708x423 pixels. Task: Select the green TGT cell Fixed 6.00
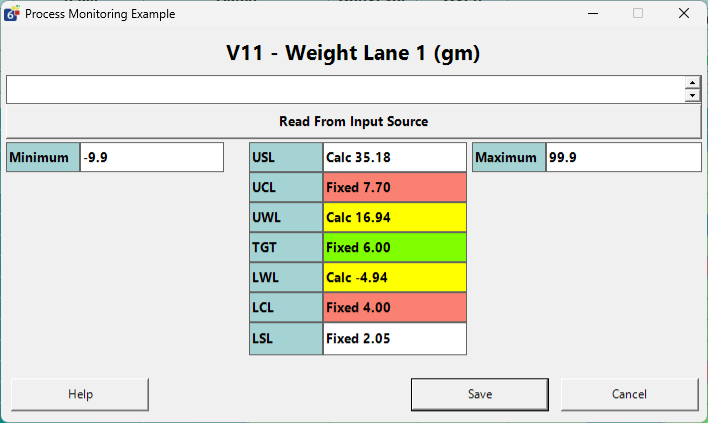pyautogui.click(x=395, y=247)
